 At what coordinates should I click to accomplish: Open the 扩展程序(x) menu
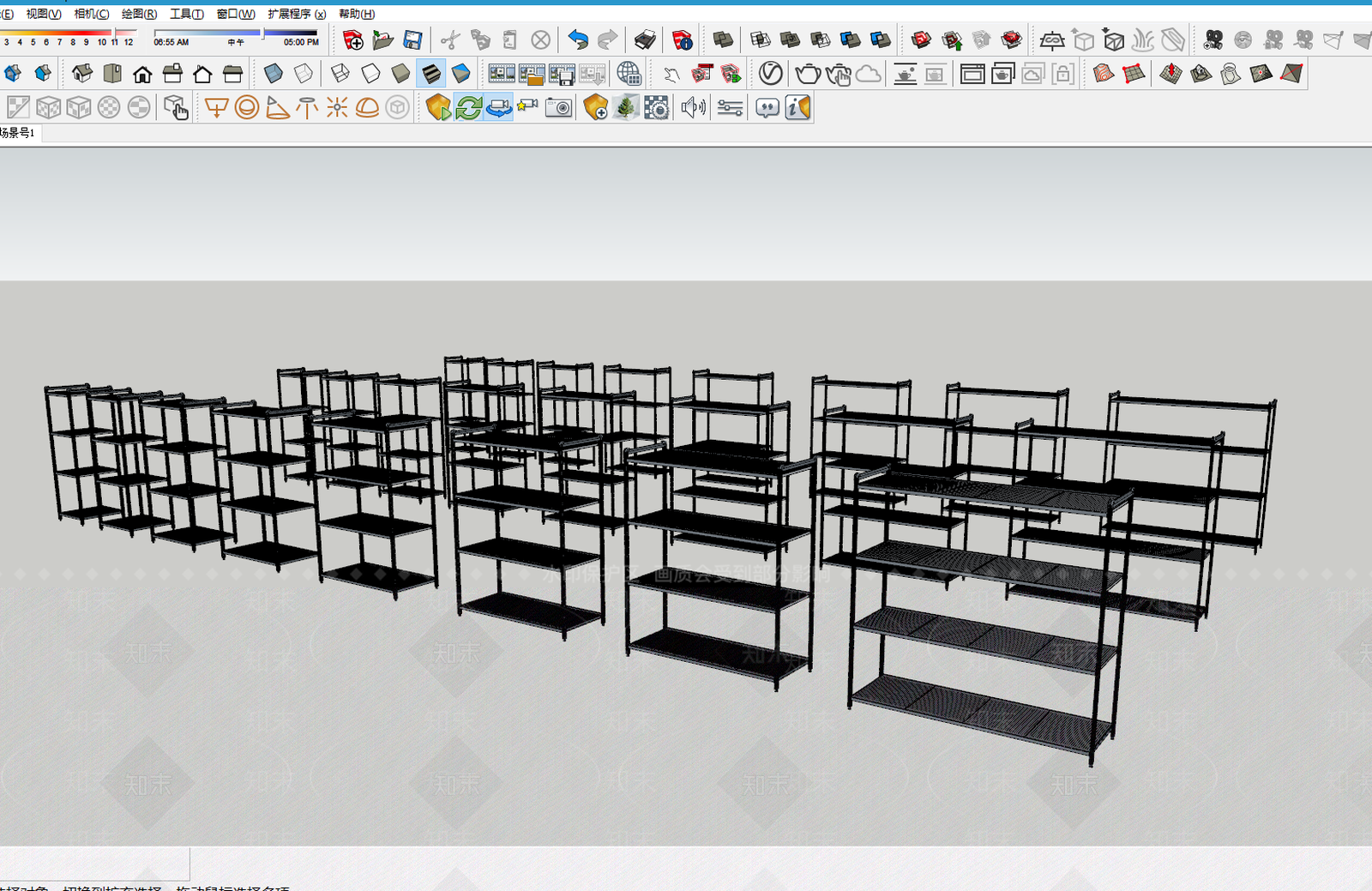tap(297, 14)
